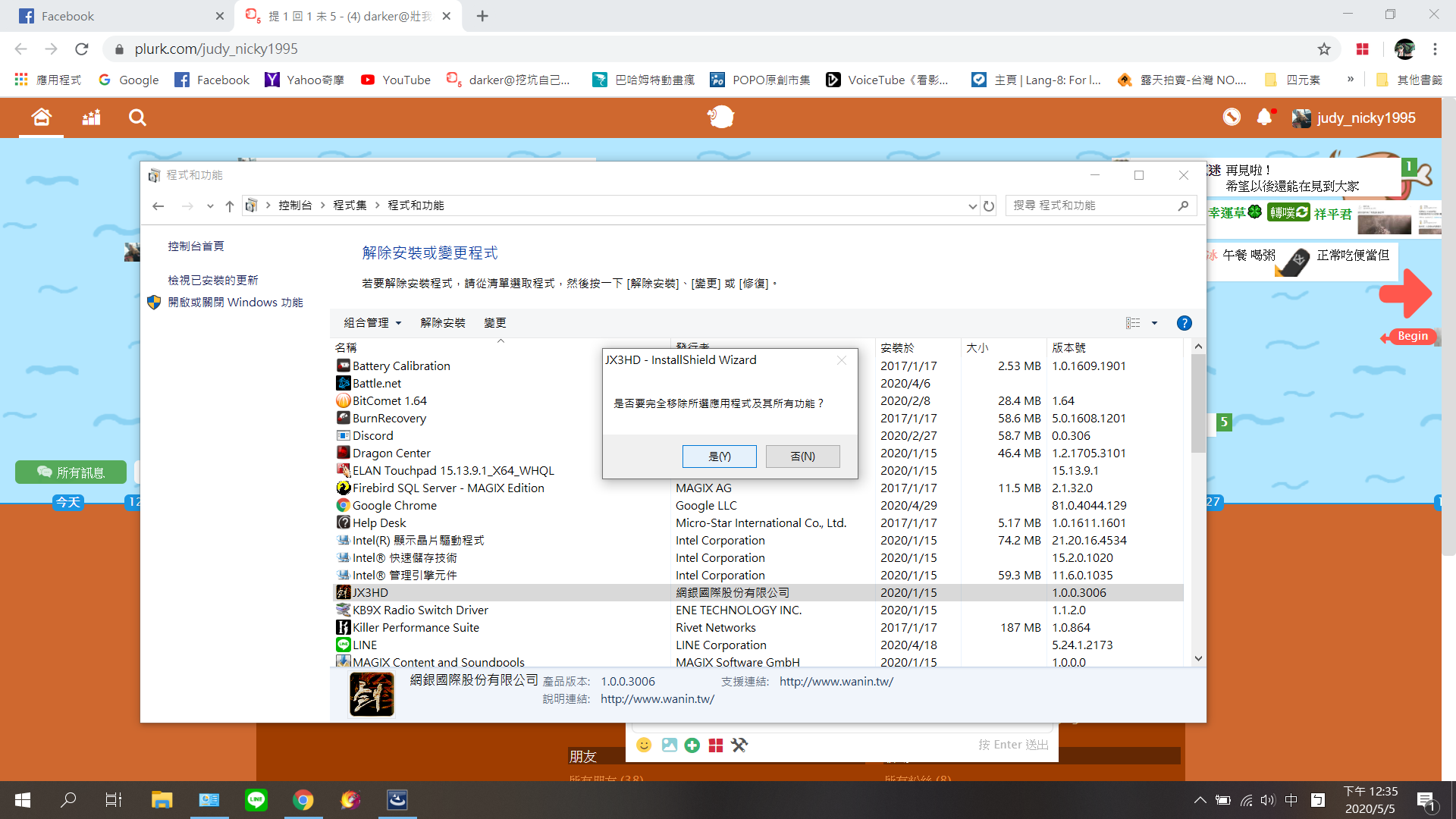Image resolution: width=1456 pixels, height=819 pixels.
Task: Click 變更 change toolbar button
Action: (495, 323)
